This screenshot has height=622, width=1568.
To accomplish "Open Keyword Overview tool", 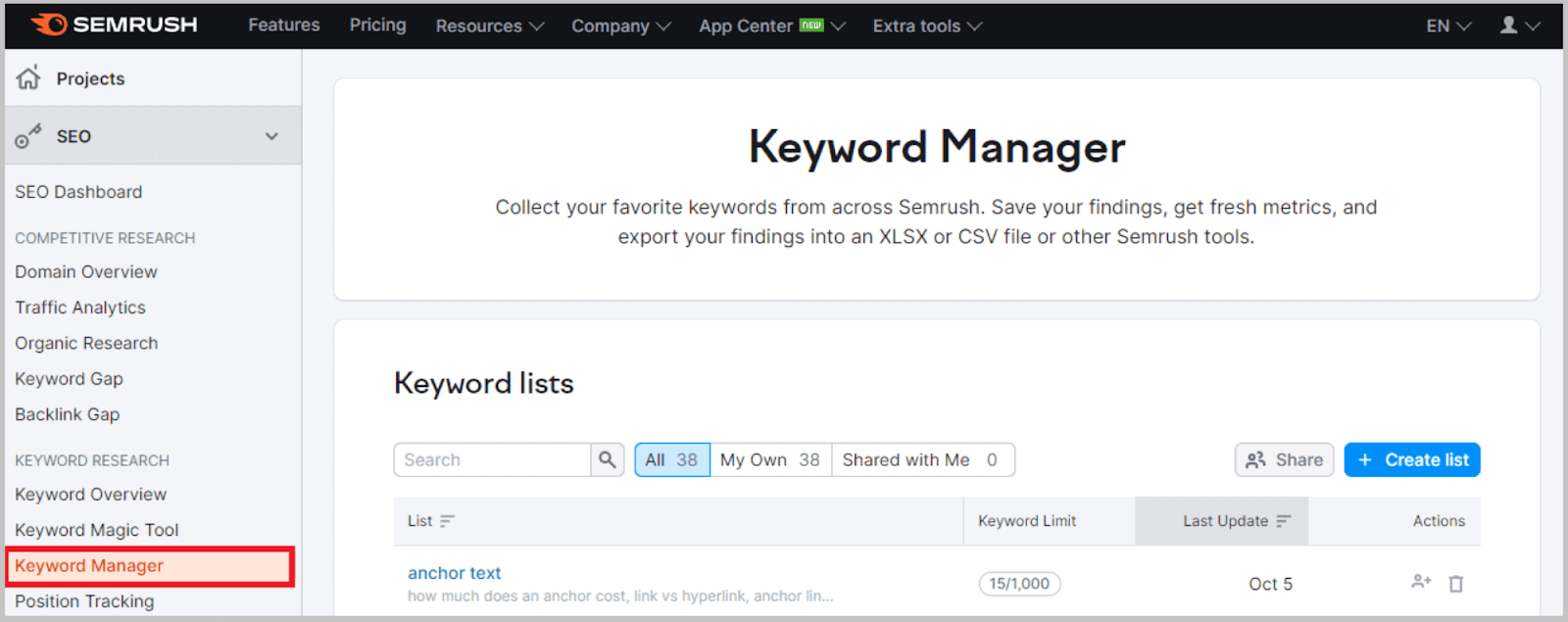I will click(90, 495).
